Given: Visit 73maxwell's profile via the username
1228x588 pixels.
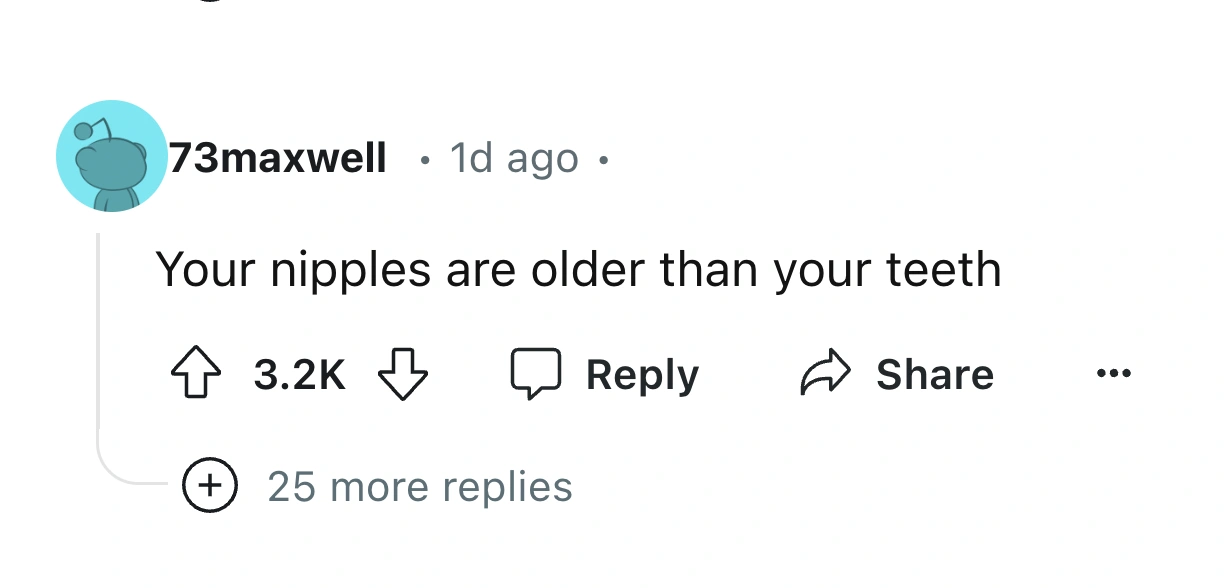Looking at the screenshot, I should [277, 157].
